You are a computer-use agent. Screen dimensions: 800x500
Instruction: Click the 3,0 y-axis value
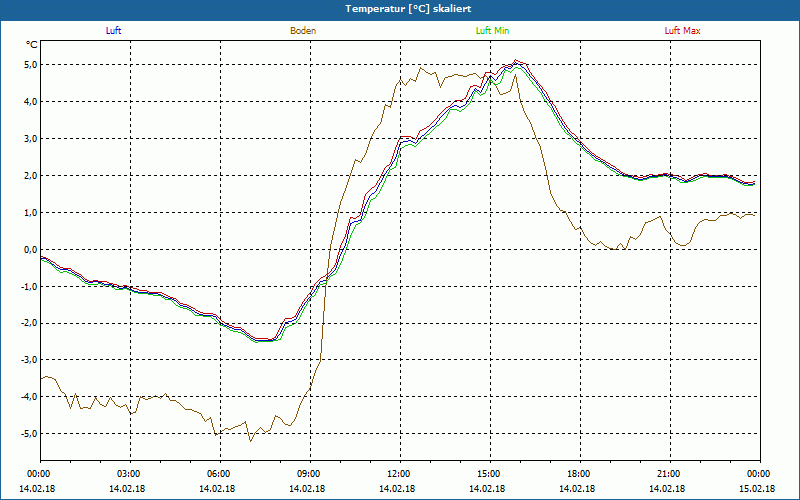pos(31,139)
